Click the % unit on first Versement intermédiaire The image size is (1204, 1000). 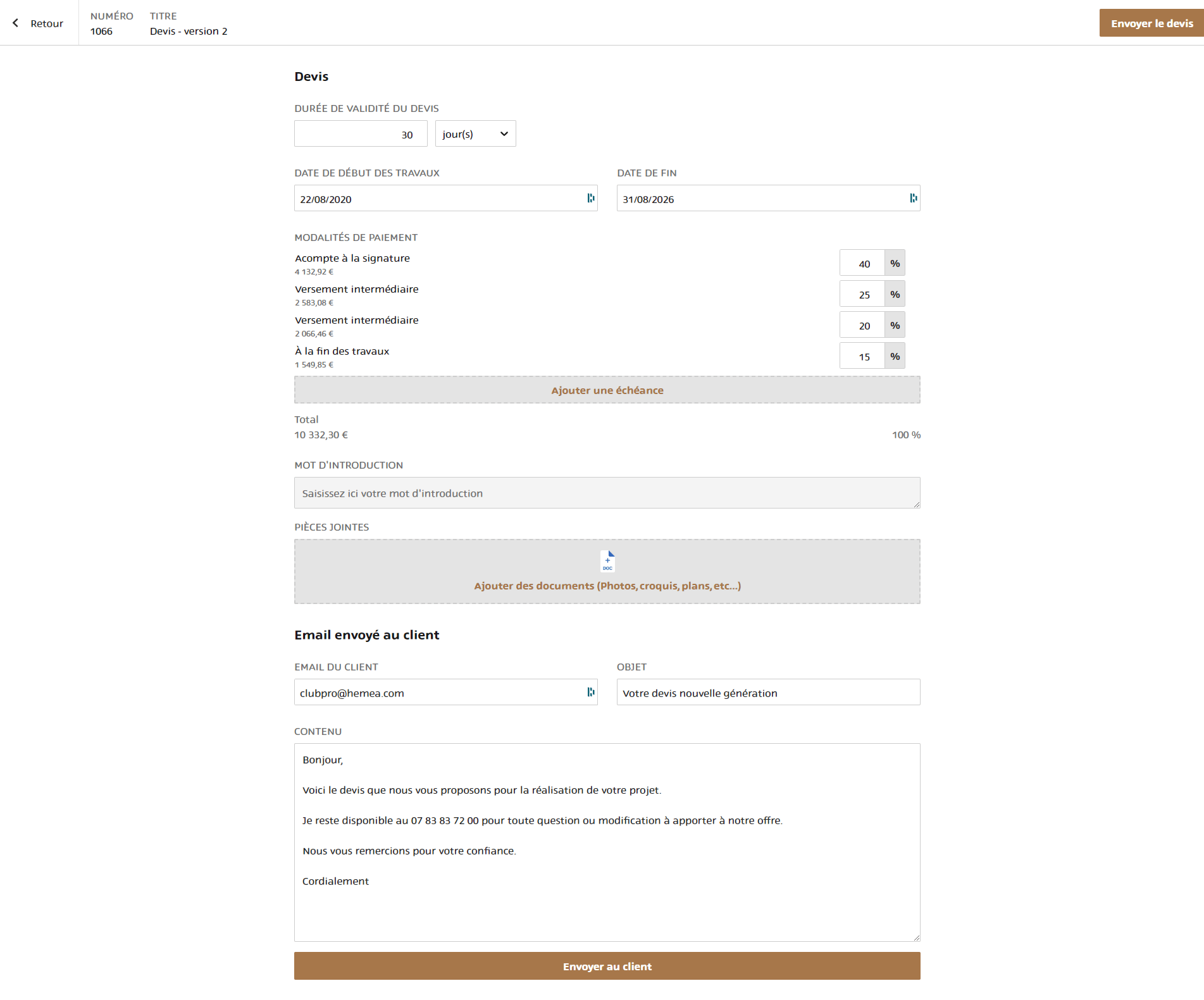click(x=894, y=293)
